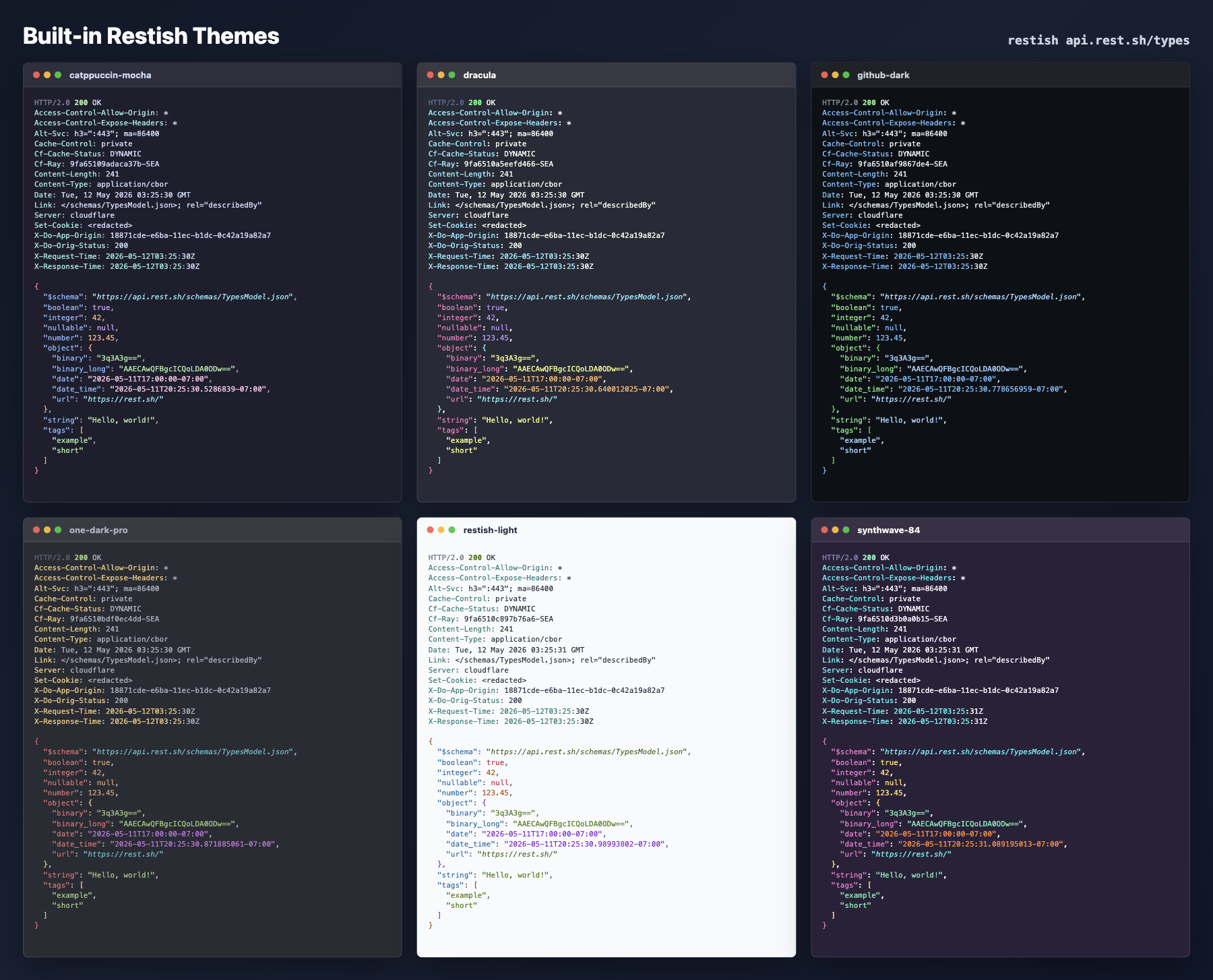The image size is (1213, 980).
Task: Click "integer": 42 in synthwave-84 window
Action: pos(863,772)
